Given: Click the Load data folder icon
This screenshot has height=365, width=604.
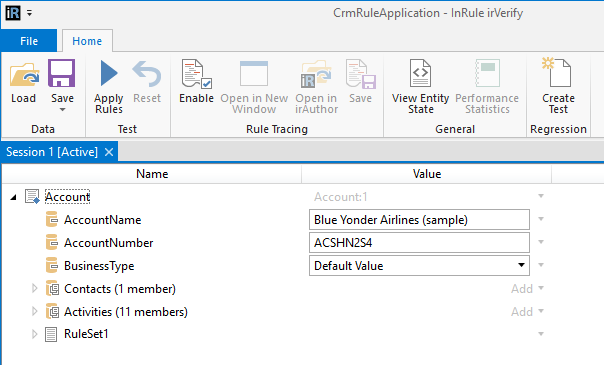Looking at the screenshot, I should click(x=24, y=75).
